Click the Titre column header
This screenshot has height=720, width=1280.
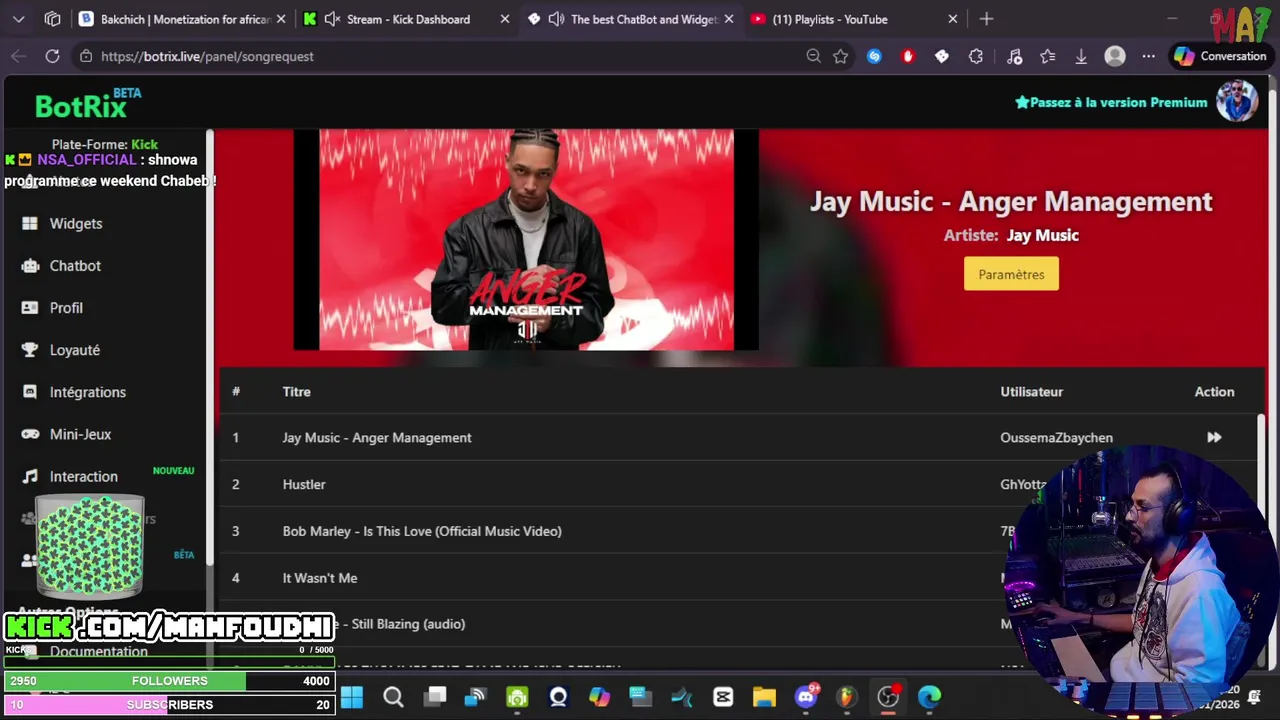click(296, 391)
